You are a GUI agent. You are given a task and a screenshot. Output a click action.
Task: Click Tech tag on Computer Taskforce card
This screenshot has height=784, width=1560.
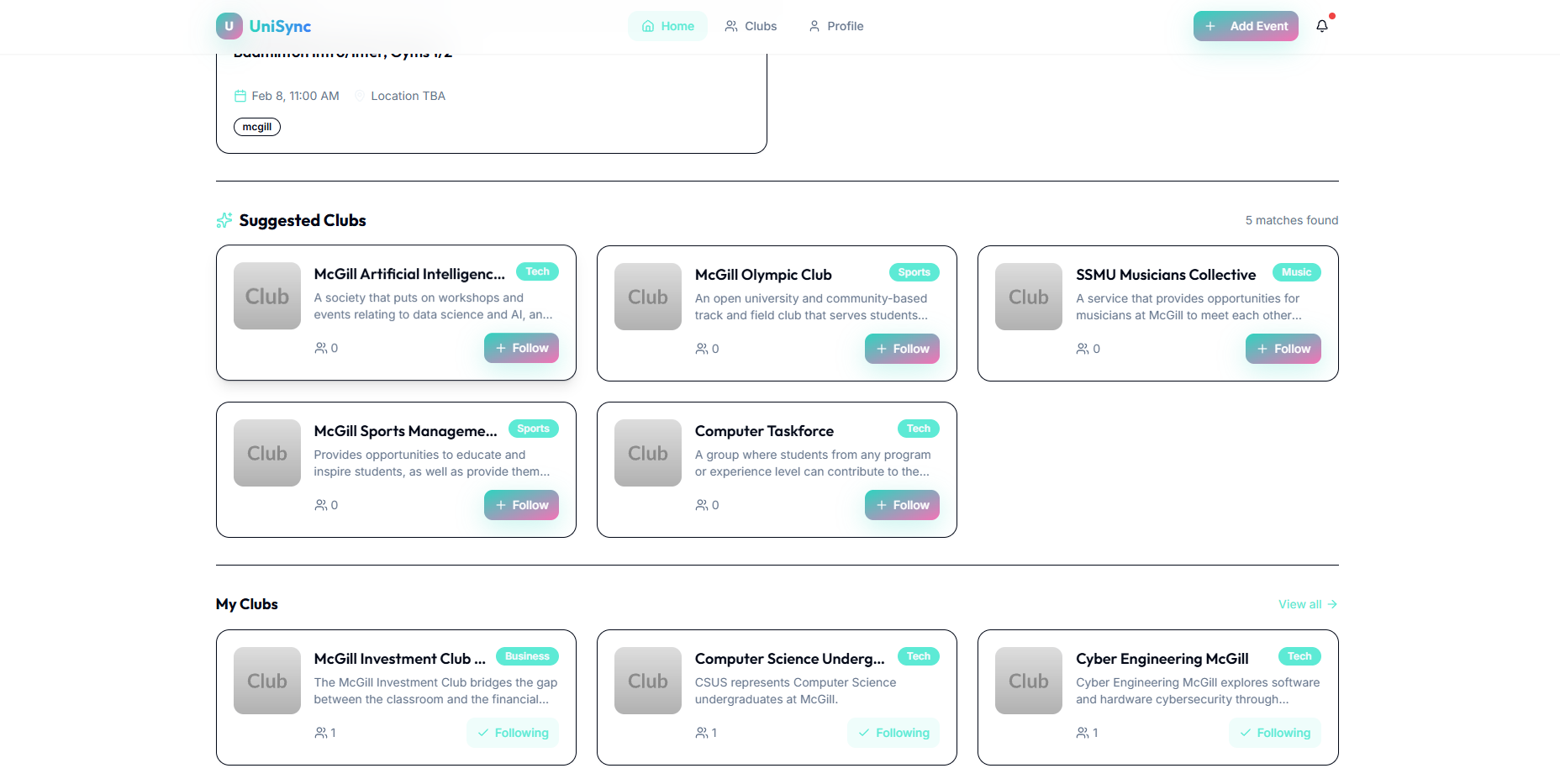pos(919,429)
